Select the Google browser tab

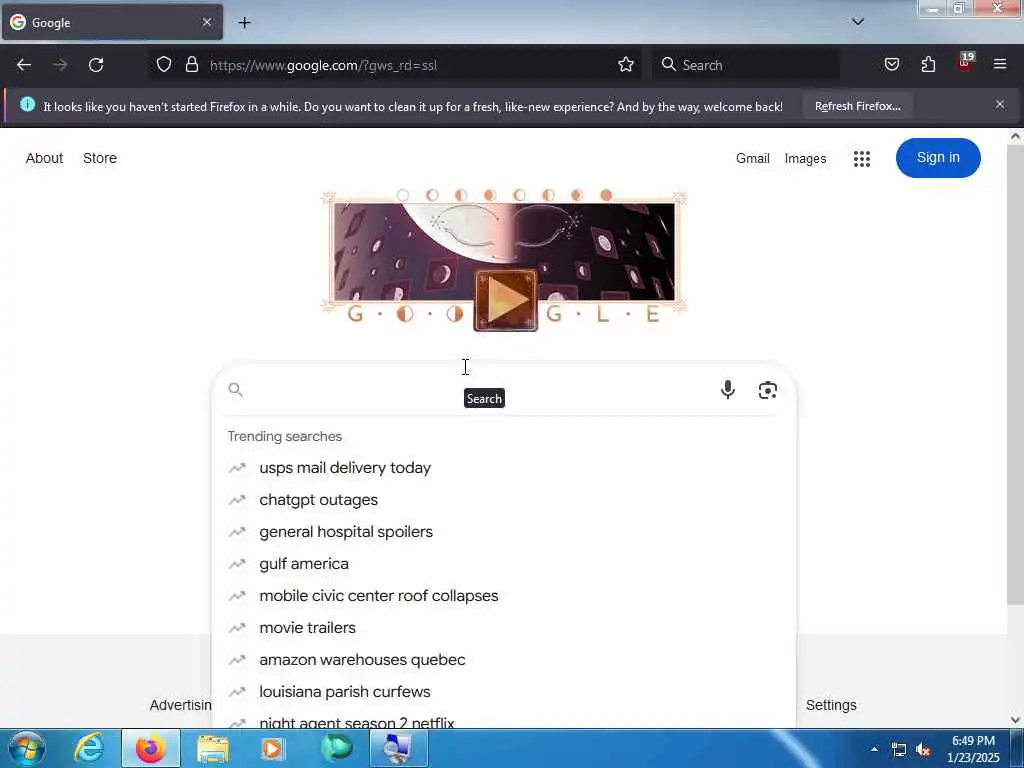click(x=112, y=22)
